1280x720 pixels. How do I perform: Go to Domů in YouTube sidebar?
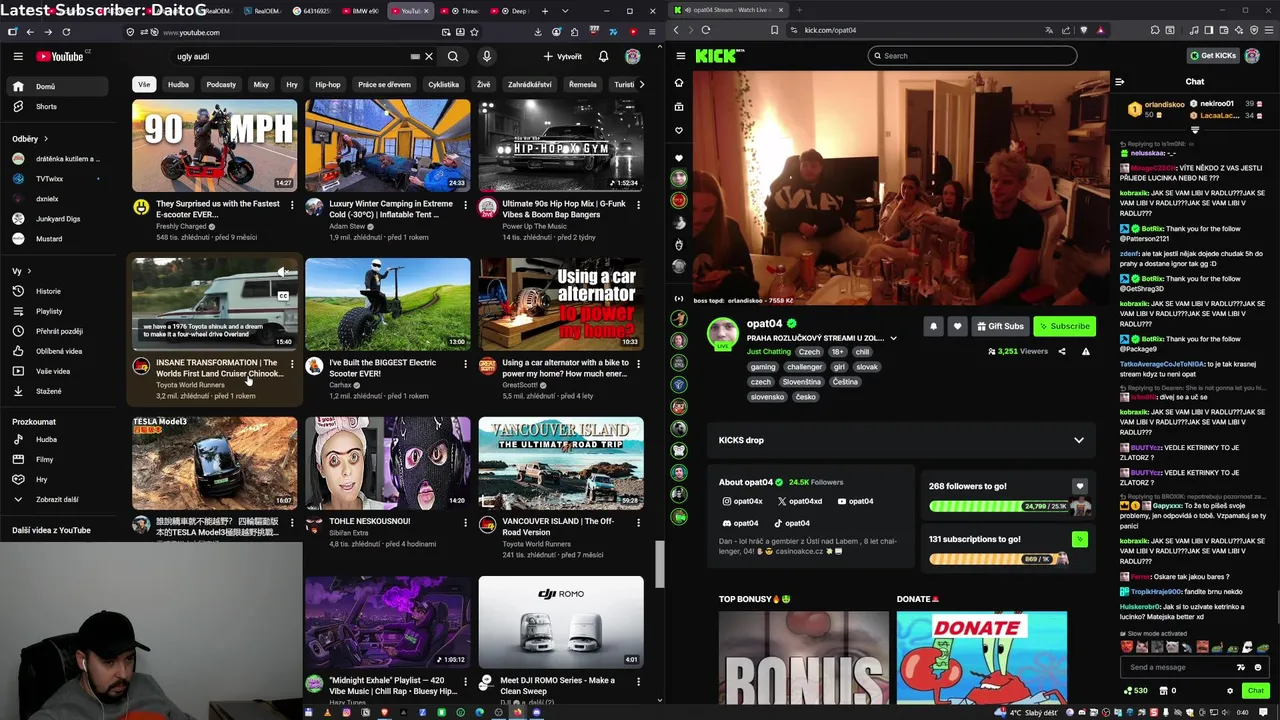point(58,87)
